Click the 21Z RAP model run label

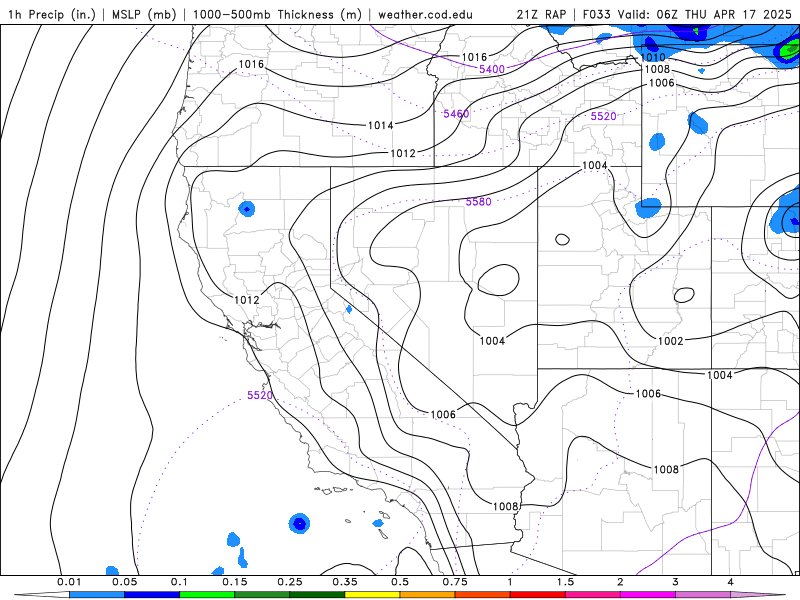click(x=541, y=14)
